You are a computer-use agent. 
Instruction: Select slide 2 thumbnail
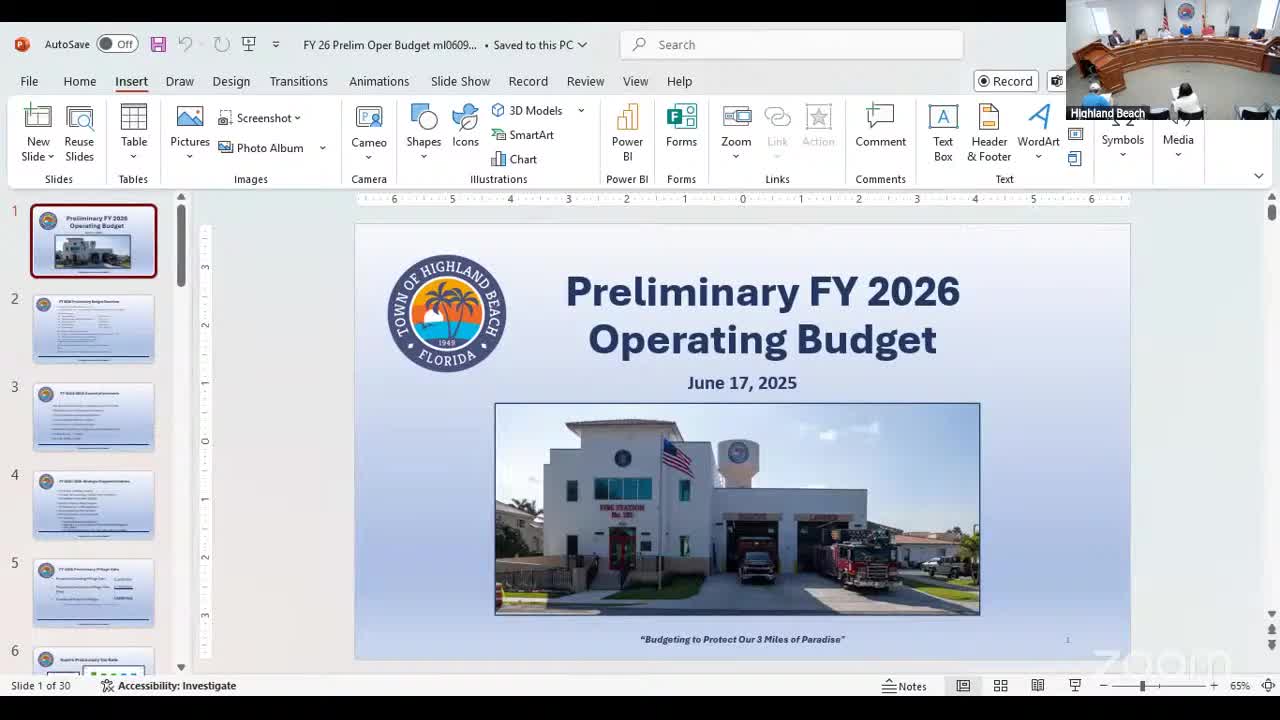pos(94,328)
